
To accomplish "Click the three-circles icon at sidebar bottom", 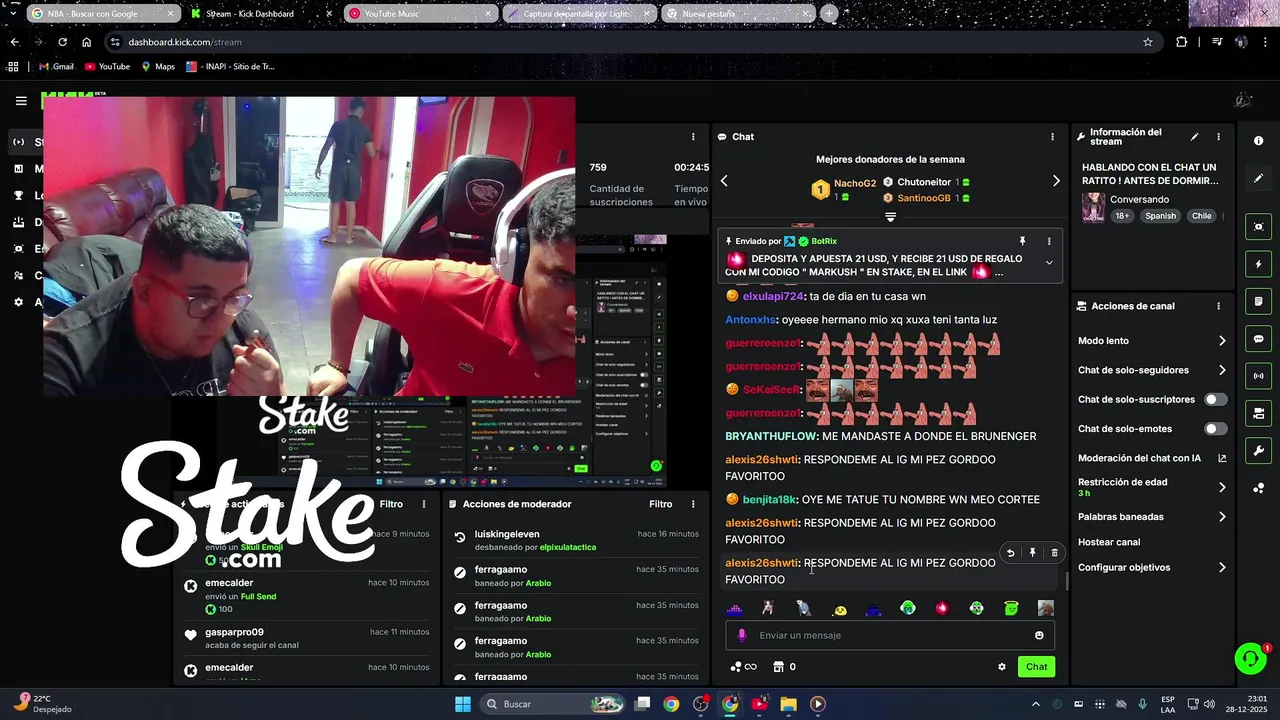I will pyautogui.click(x=1258, y=488).
